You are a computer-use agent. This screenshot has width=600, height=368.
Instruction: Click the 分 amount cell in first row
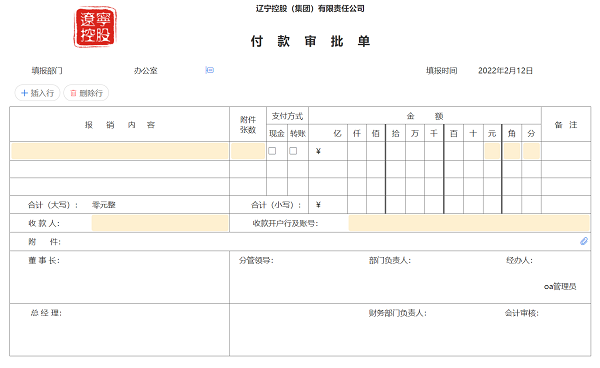pos(532,151)
